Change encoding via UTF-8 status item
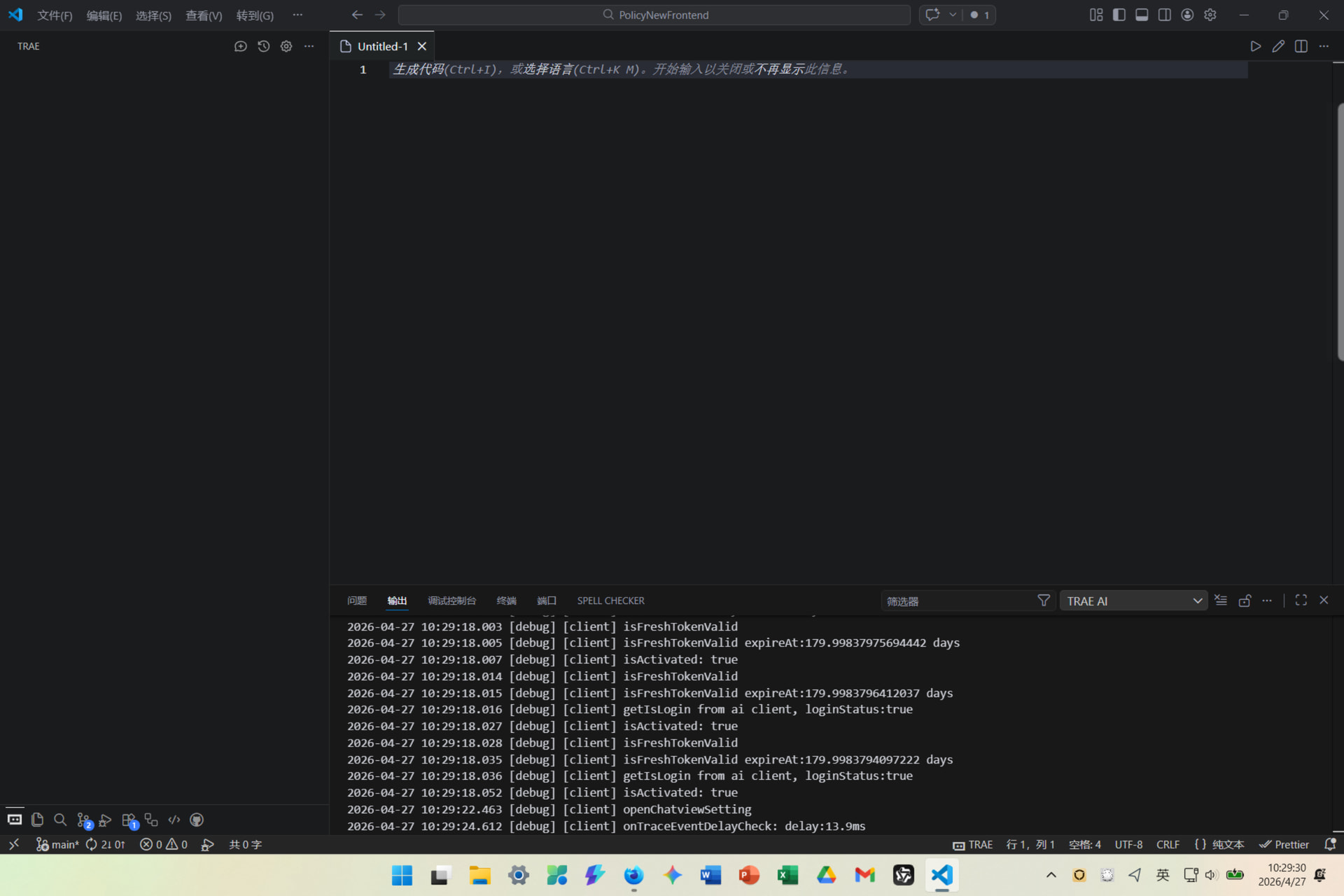1344x896 pixels. pyautogui.click(x=1128, y=844)
